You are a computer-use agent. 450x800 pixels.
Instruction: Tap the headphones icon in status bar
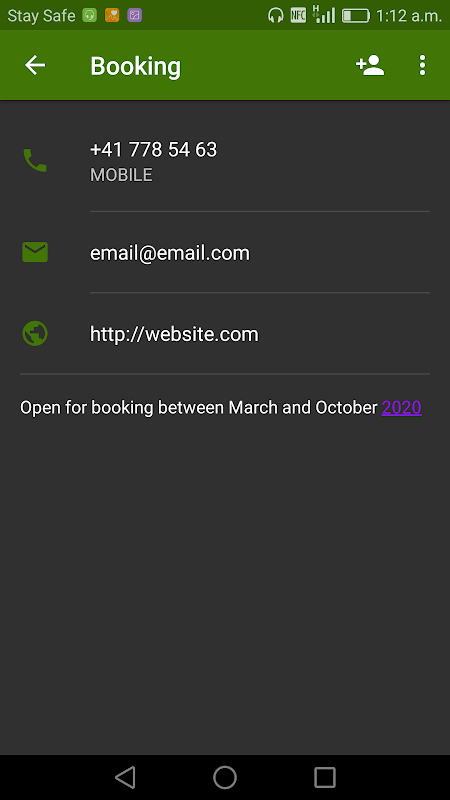[276, 15]
